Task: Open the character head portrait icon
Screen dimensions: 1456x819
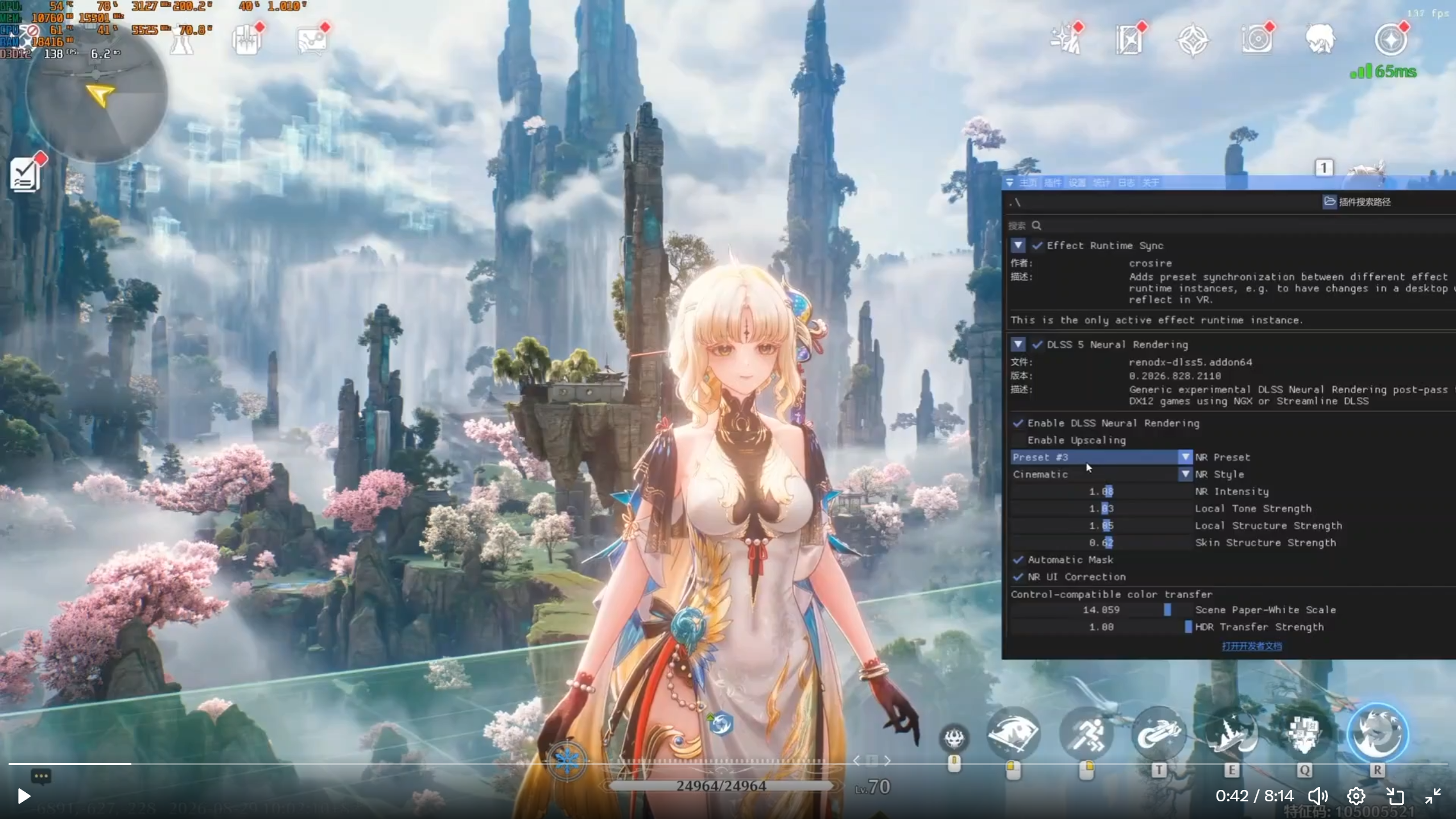Action: [1320, 40]
